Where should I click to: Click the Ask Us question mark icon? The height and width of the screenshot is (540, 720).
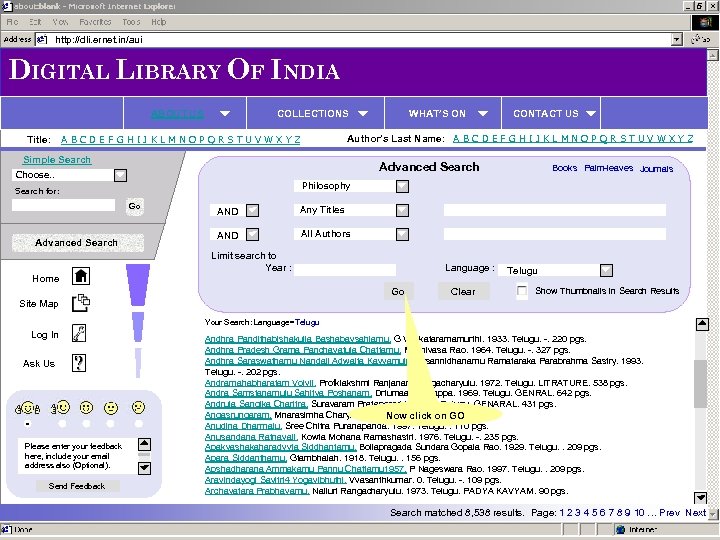(79, 363)
